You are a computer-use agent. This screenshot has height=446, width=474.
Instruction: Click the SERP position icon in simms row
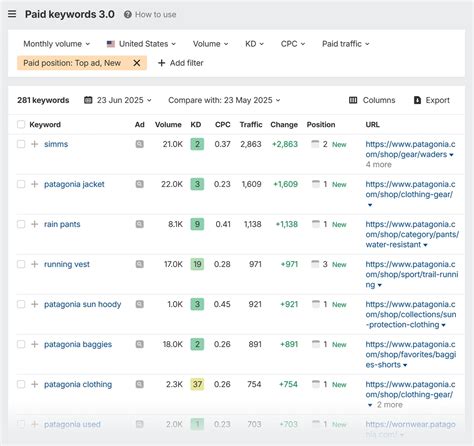point(315,144)
